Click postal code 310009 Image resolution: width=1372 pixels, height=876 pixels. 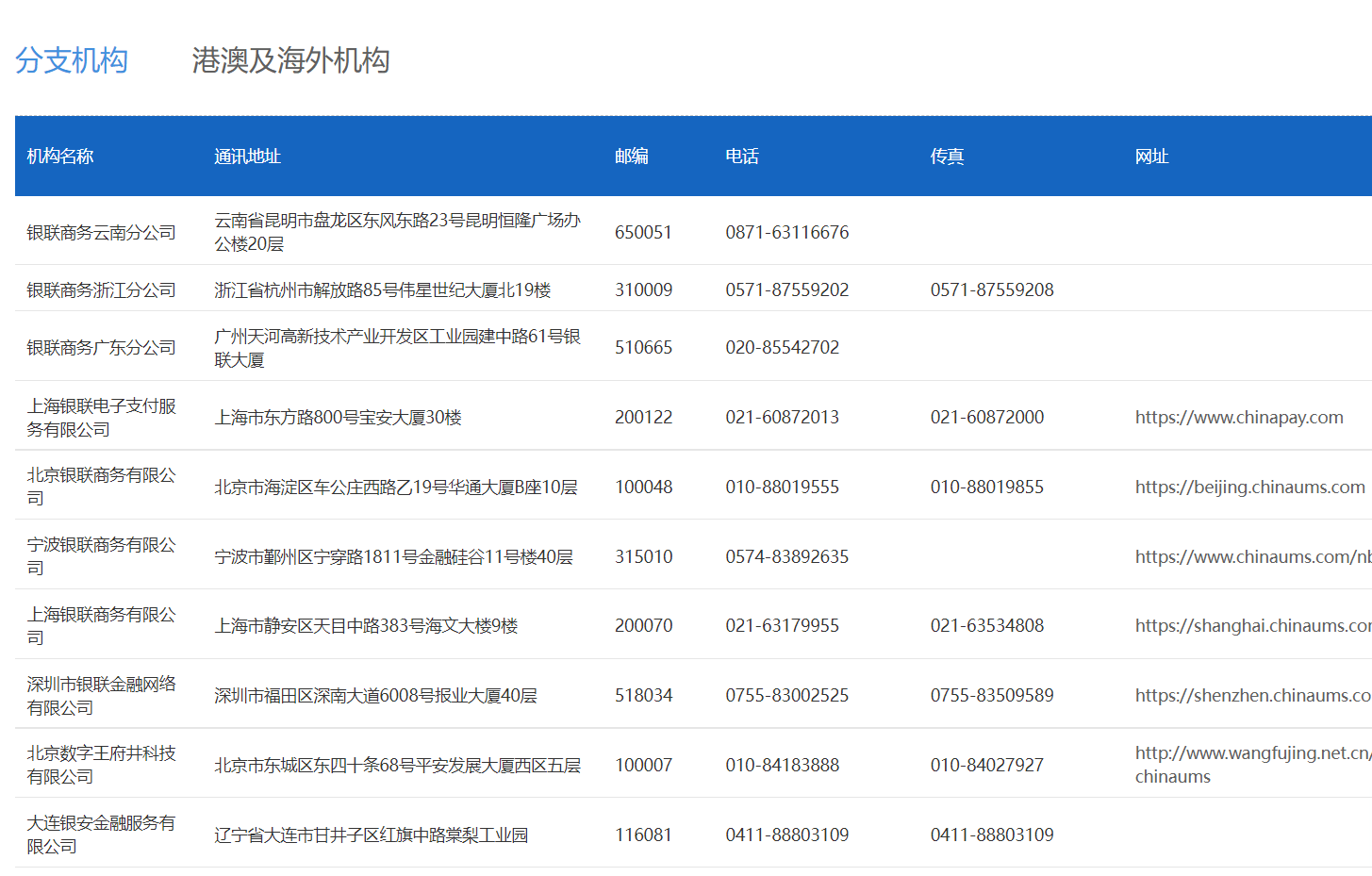tap(643, 289)
